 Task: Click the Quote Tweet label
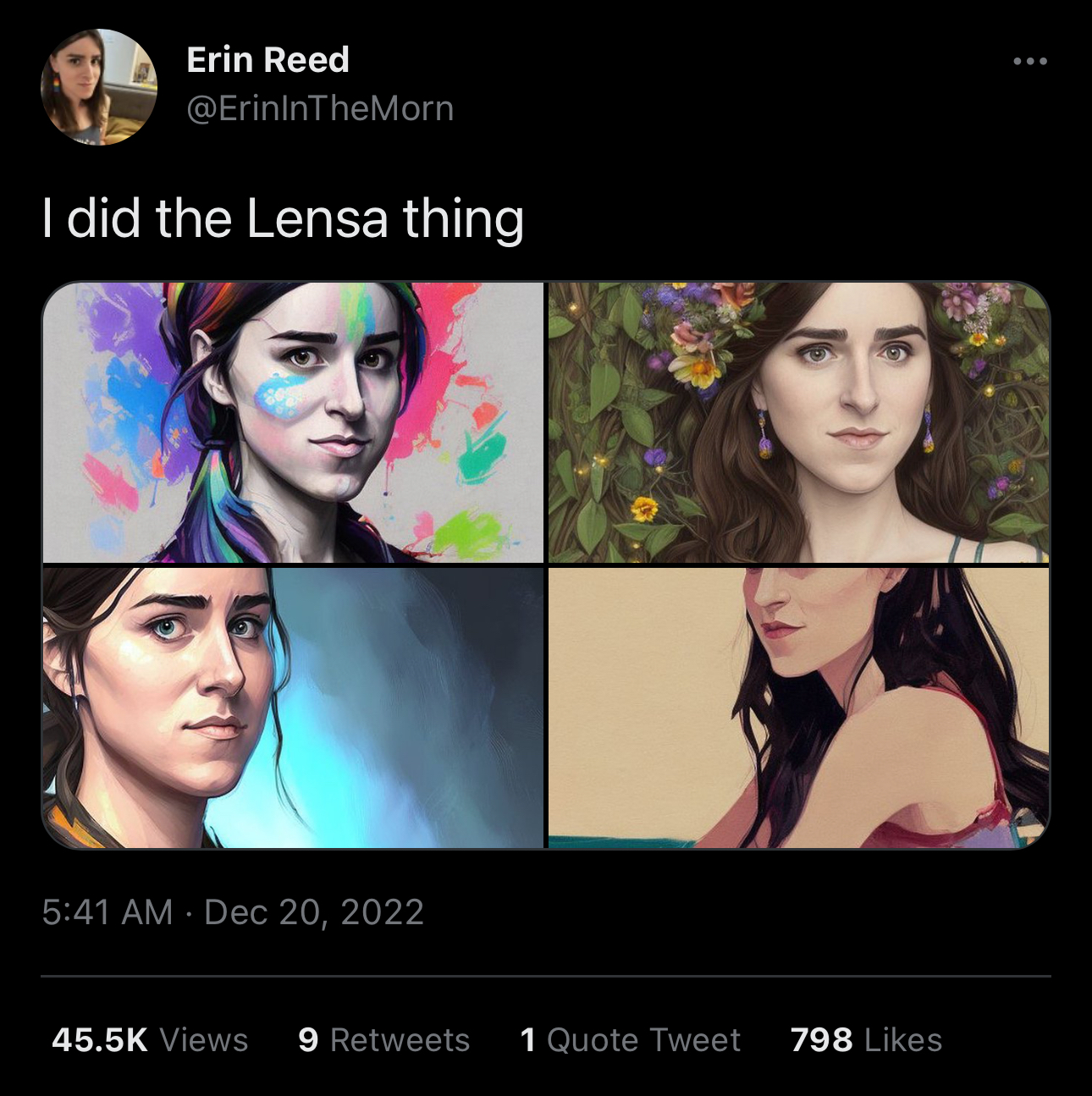[x=643, y=1040]
